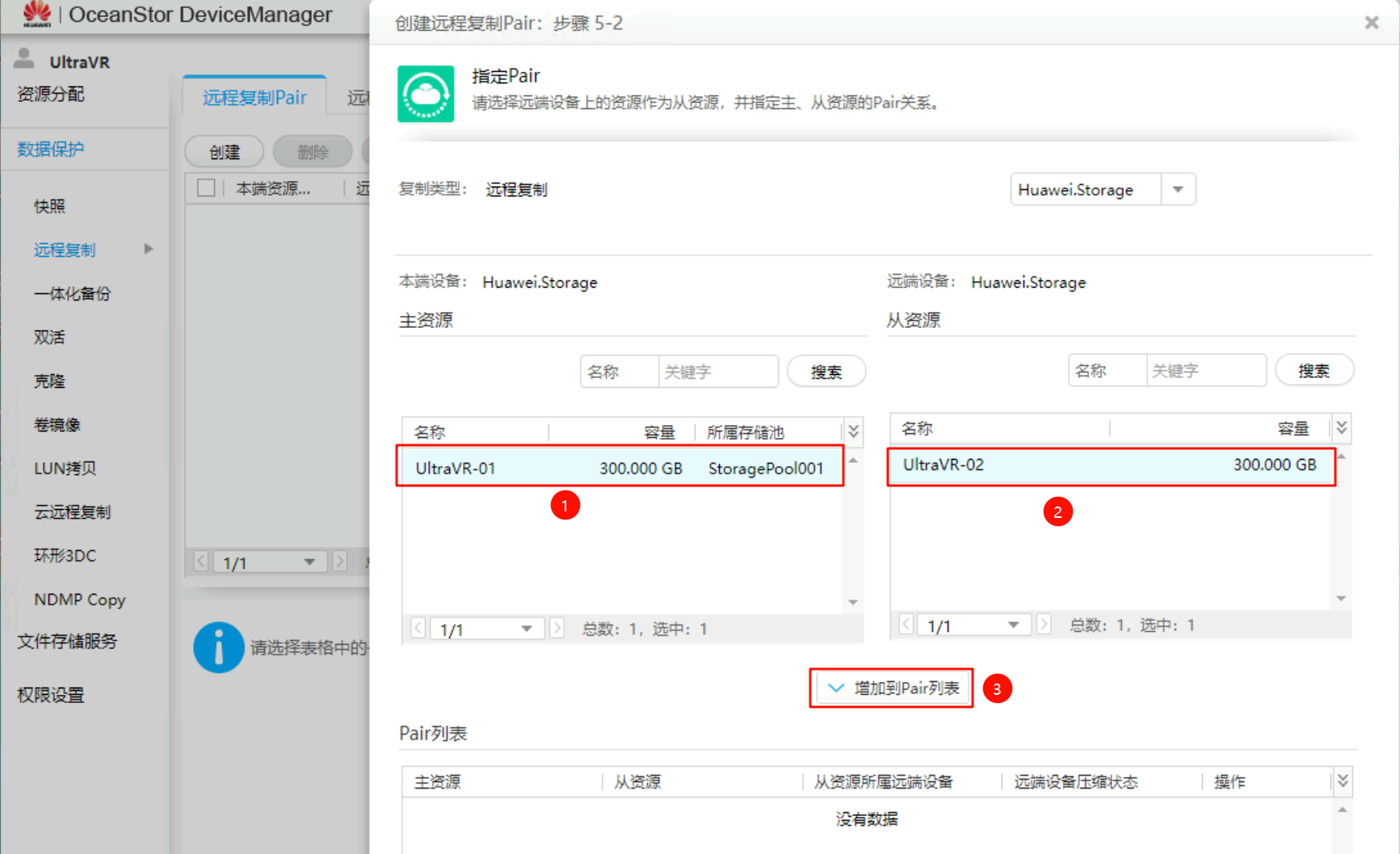Expand columns chevron in primary resource table
This screenshot has height=854, width=1400.
(853, 431)
